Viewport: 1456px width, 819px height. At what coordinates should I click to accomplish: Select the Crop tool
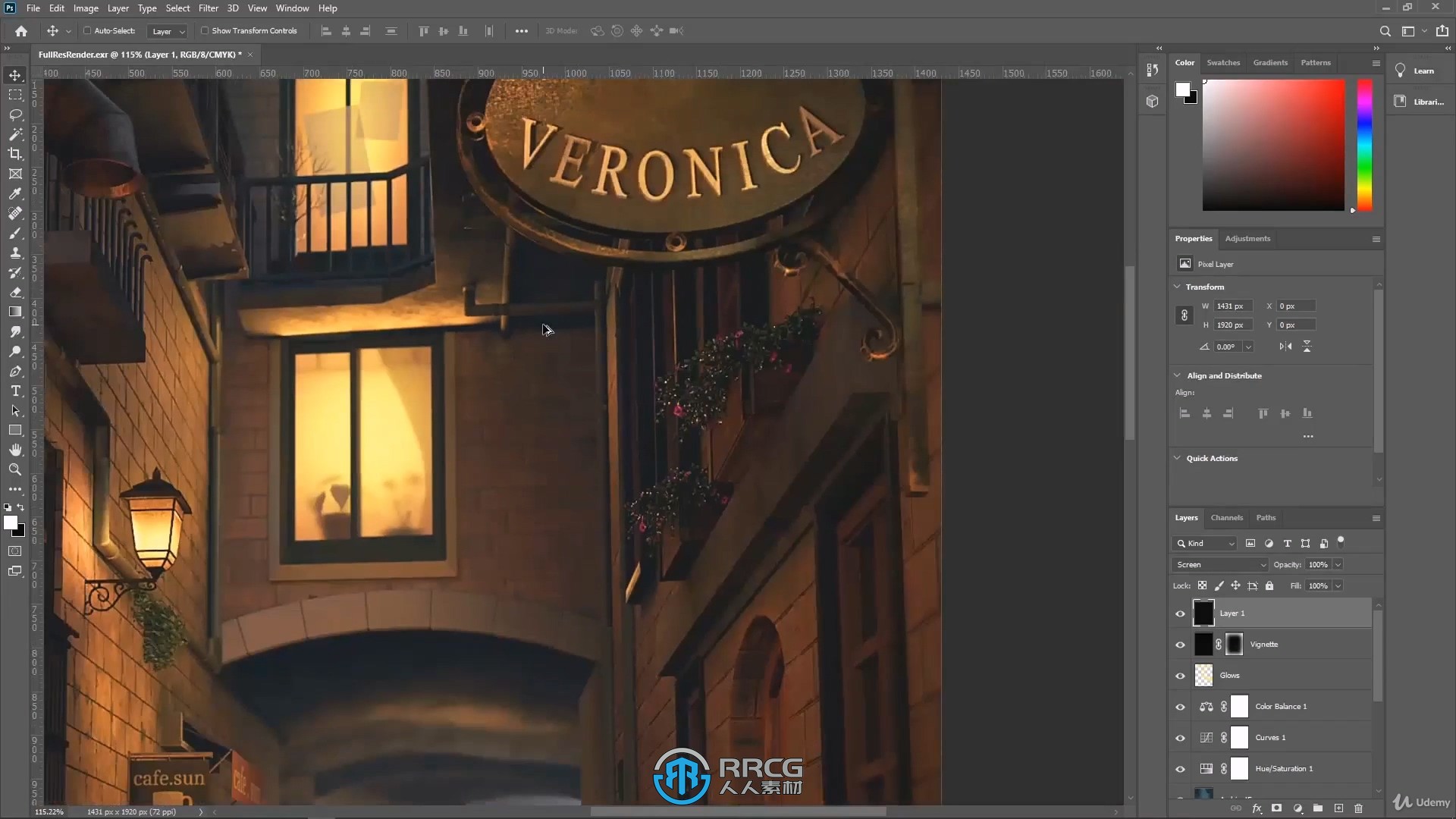[15, 153]
